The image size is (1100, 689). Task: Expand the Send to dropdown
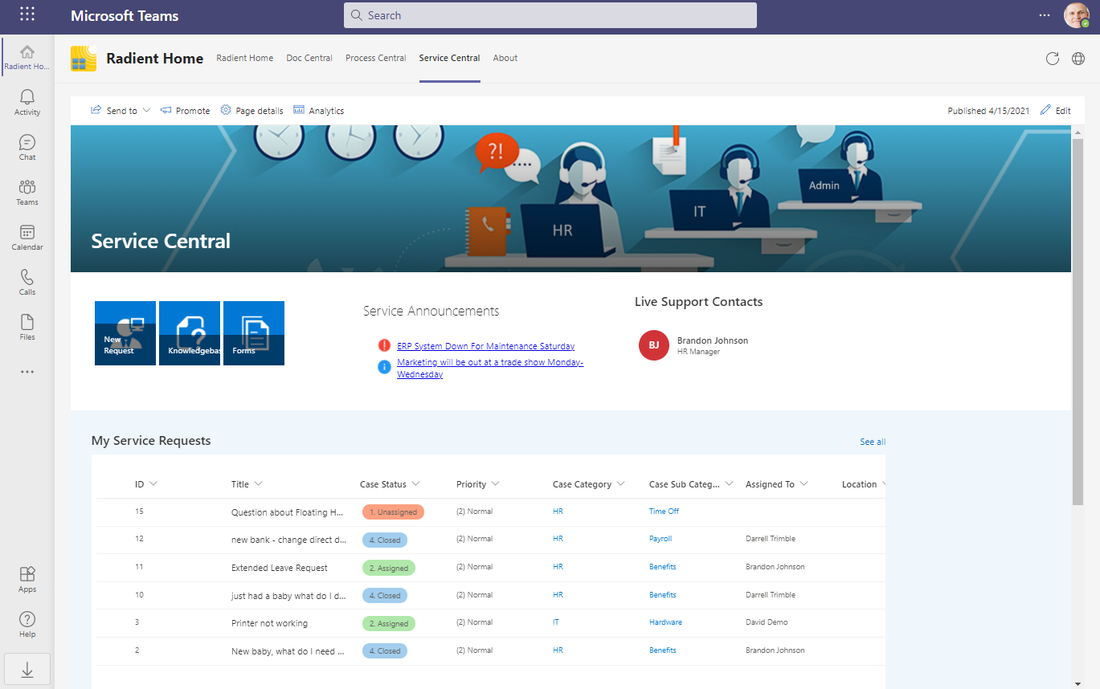click(x=144, y=110)
